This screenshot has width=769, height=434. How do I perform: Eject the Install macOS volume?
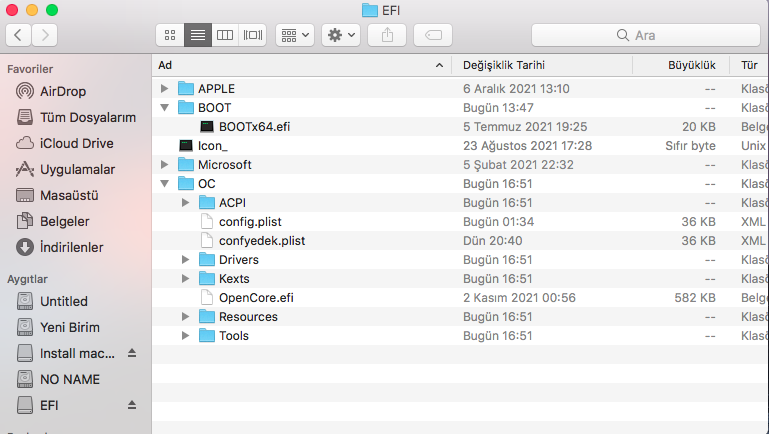coord(131,353)
